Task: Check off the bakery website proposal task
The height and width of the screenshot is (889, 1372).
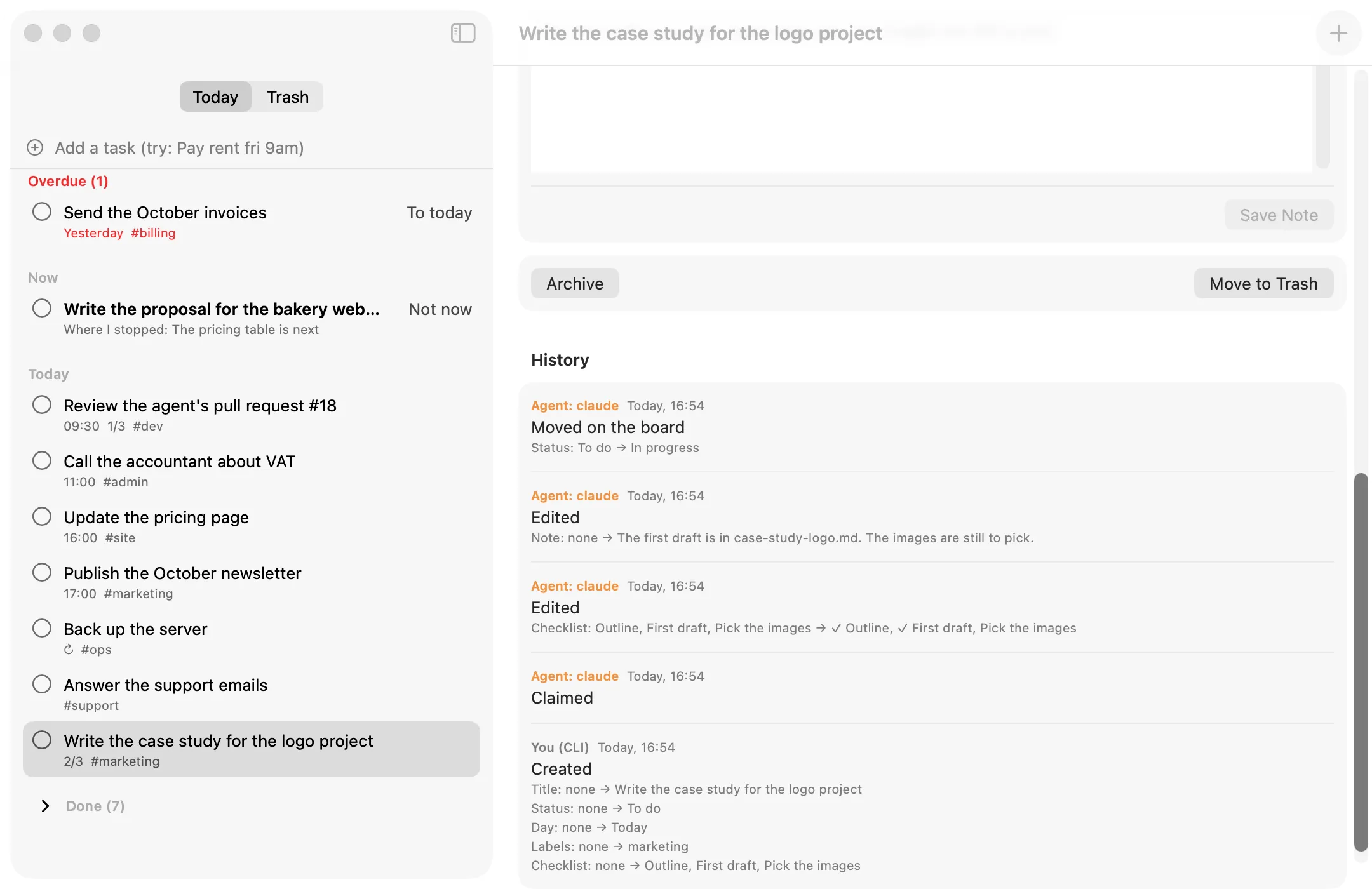Action: coord(42,308)
